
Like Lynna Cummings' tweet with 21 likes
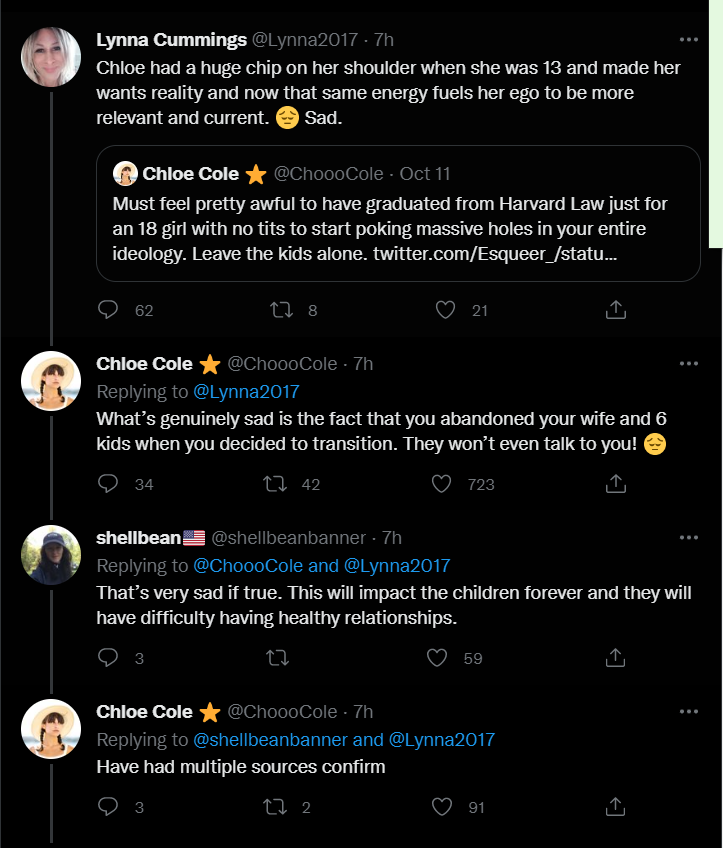(445, 309)
